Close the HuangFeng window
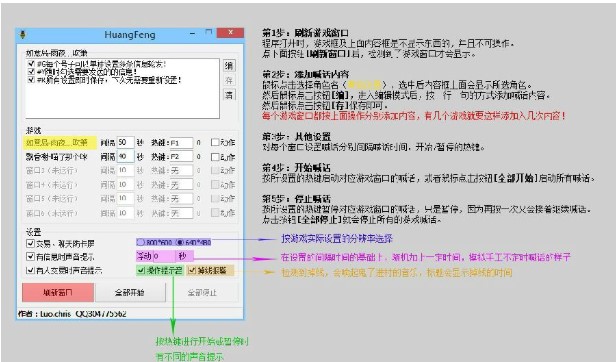The image size is (616, 362). (x=230, y=33)
